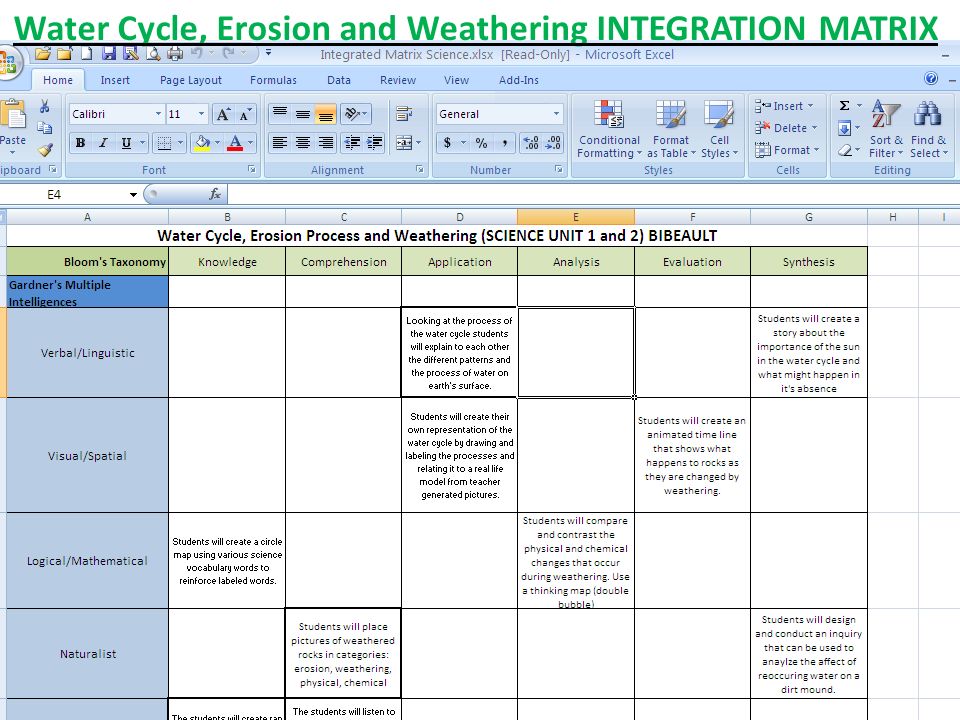The width and height of the screenshot is (960, 720).
Task: Select the Format Painter brush
Action: [45, 149]
